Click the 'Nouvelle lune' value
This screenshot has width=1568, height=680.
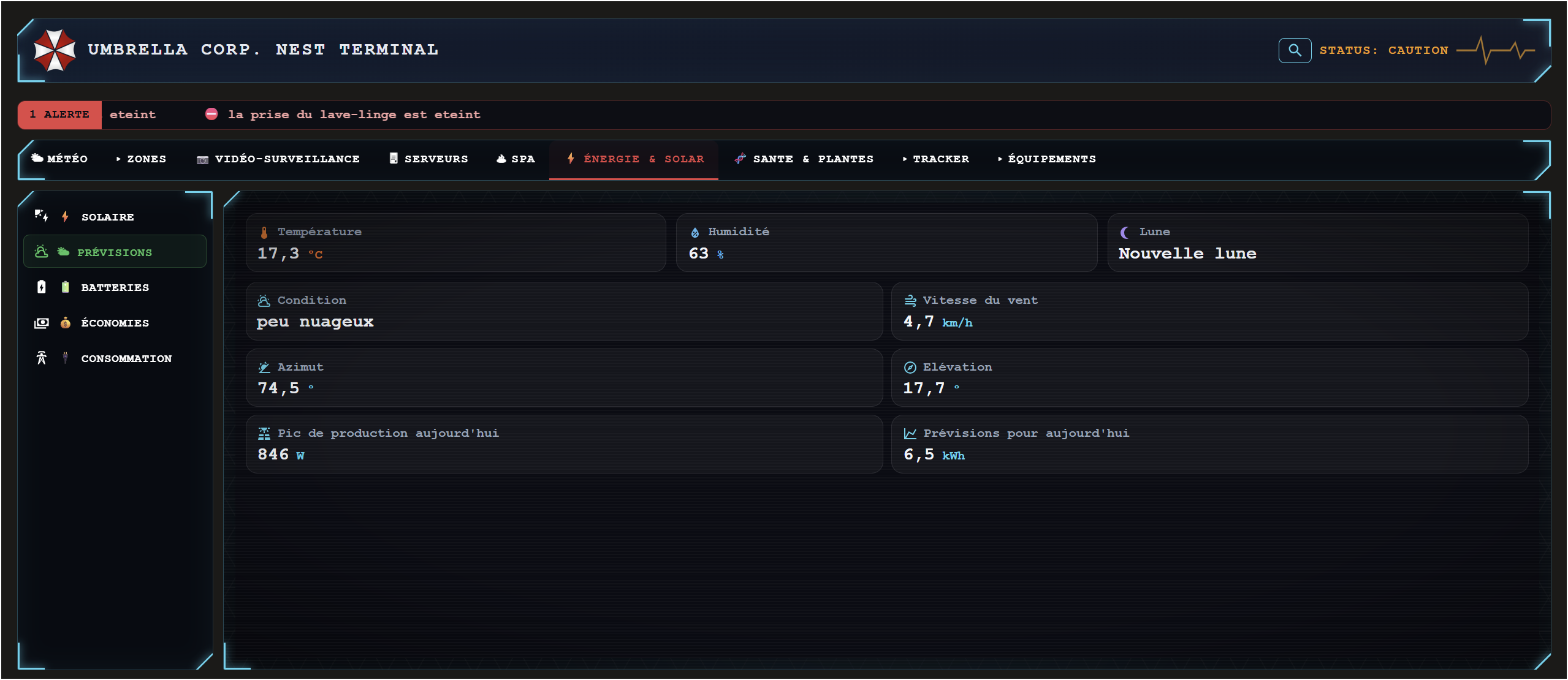point(1187,254)
